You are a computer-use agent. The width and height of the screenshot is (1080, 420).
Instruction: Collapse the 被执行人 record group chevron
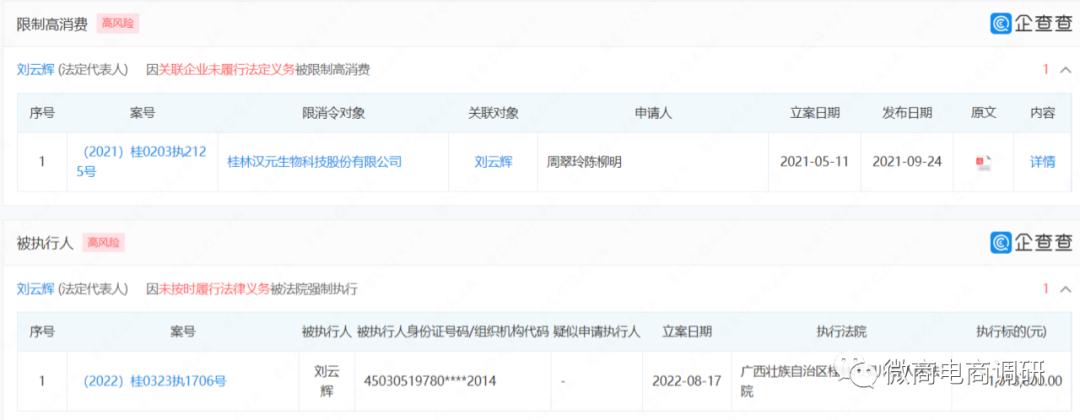coord(1065,288)
